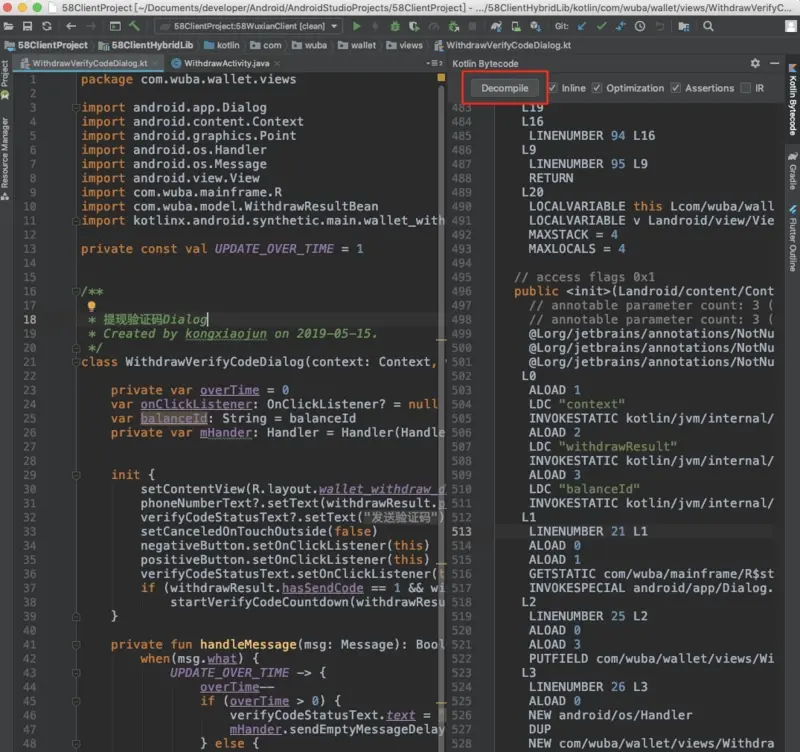Toggle the Optimization checkbox

597,88
